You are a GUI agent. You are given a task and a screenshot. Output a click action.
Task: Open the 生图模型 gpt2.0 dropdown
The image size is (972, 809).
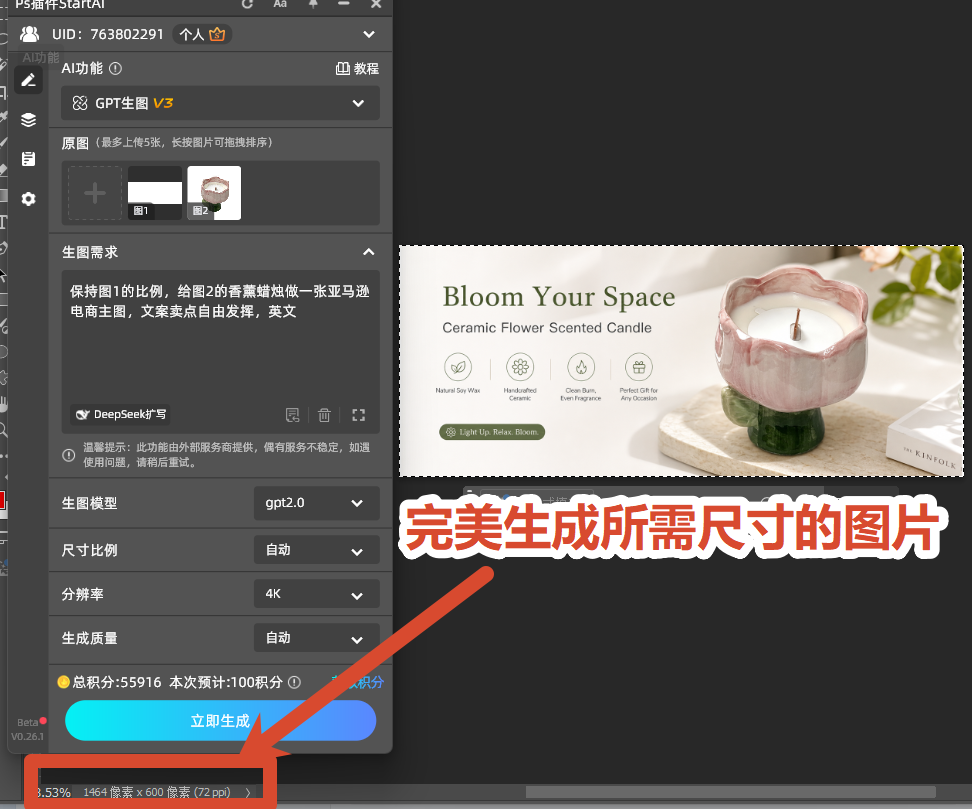[317, 503]
